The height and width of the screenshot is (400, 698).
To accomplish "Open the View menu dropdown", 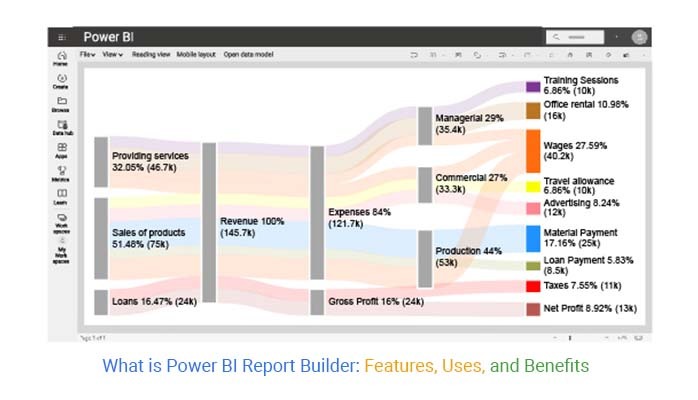I will (112, 54).
